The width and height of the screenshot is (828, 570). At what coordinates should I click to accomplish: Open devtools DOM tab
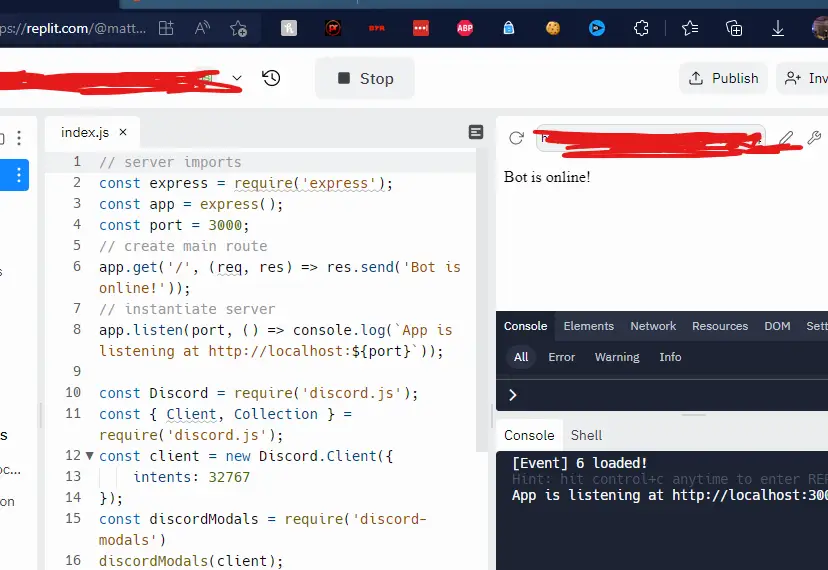[x=777, y=326]
